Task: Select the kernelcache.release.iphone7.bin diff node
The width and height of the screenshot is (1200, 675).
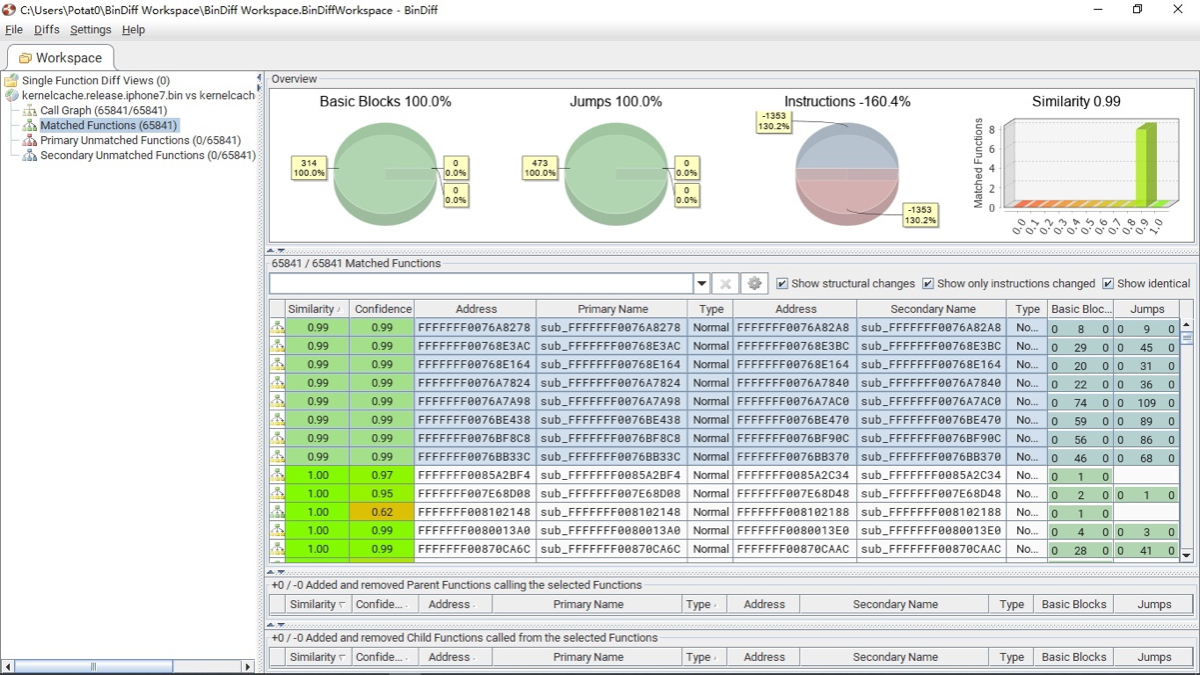Action: (138, 95)
